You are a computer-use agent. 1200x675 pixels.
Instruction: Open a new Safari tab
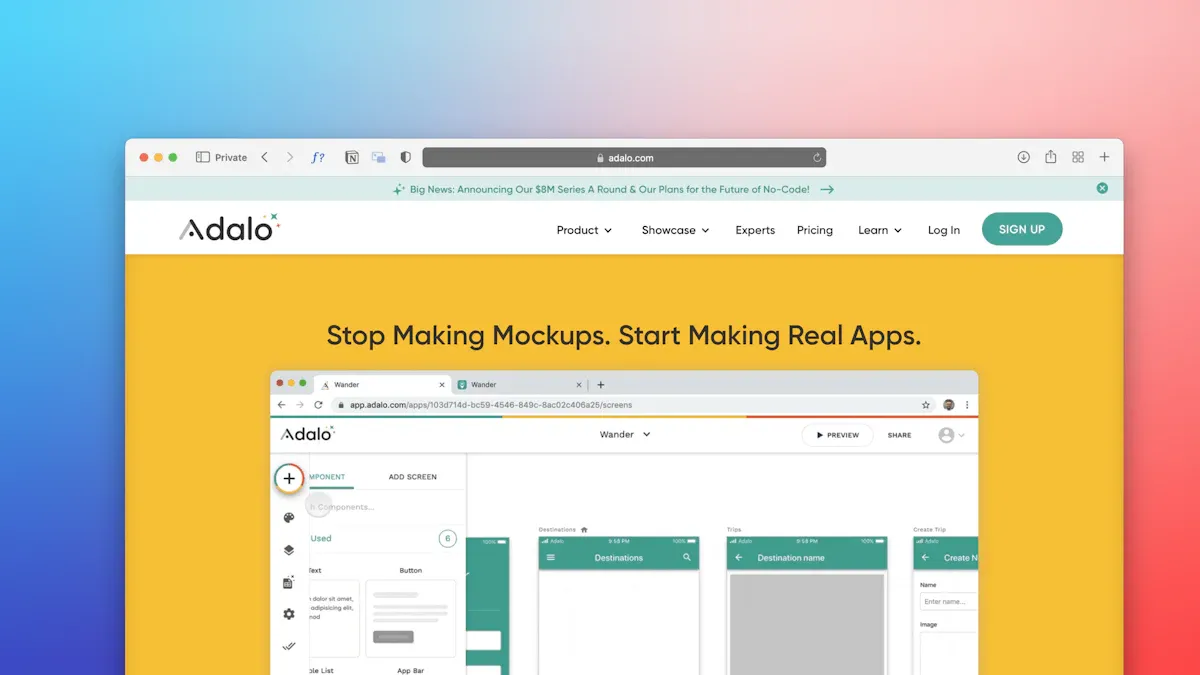[x=1105, y=157]
